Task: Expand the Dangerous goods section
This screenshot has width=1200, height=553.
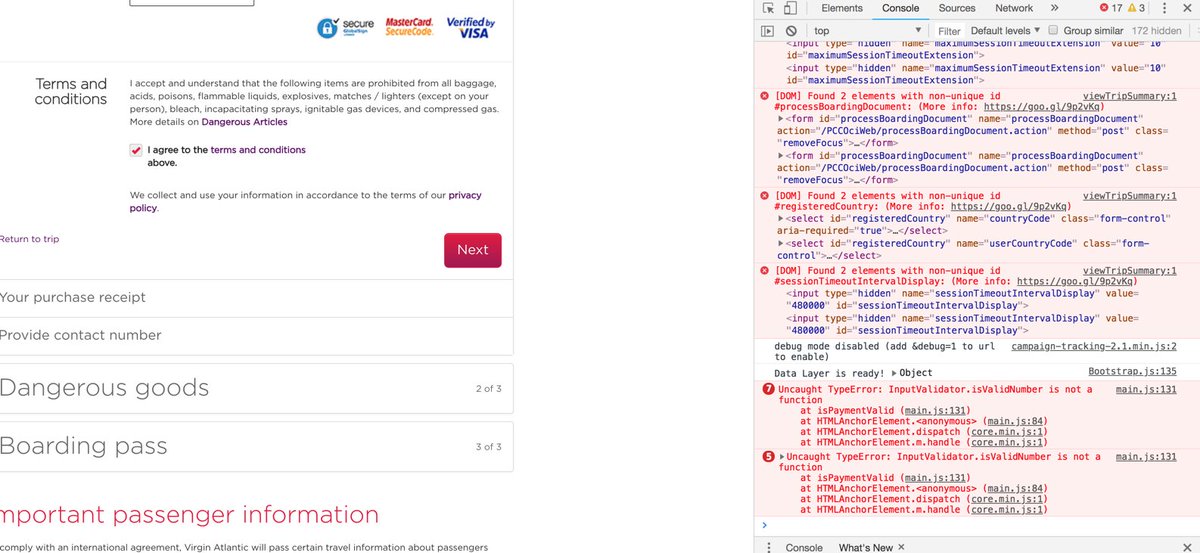Action: 256,388
